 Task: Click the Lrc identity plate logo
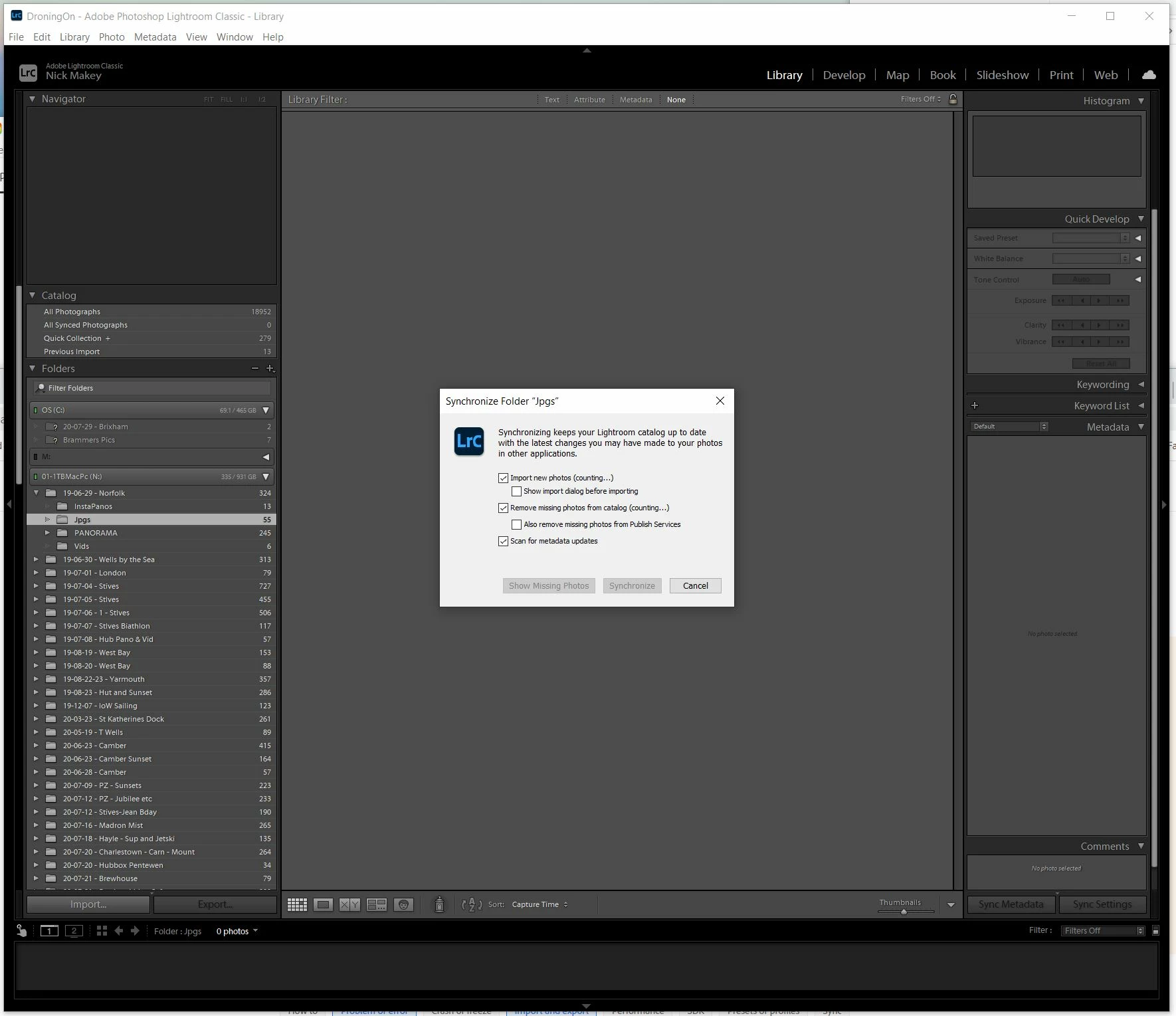click(28, 72)
